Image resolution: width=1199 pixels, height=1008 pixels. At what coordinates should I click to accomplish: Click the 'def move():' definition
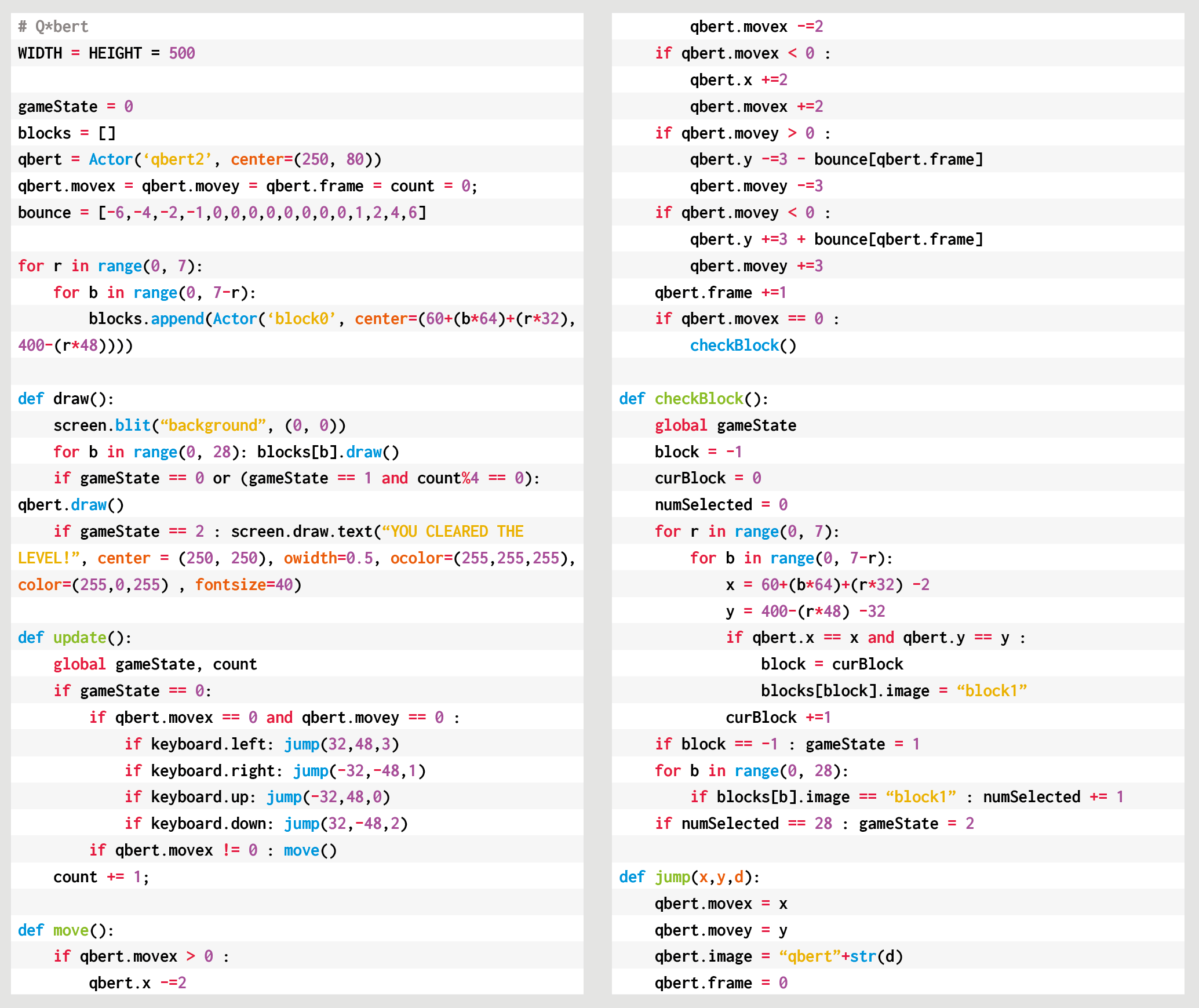click(65, 930)
